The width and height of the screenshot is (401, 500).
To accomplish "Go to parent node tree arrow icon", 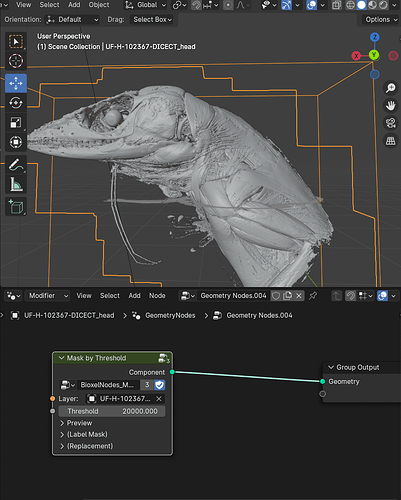I will click(337, 296).
